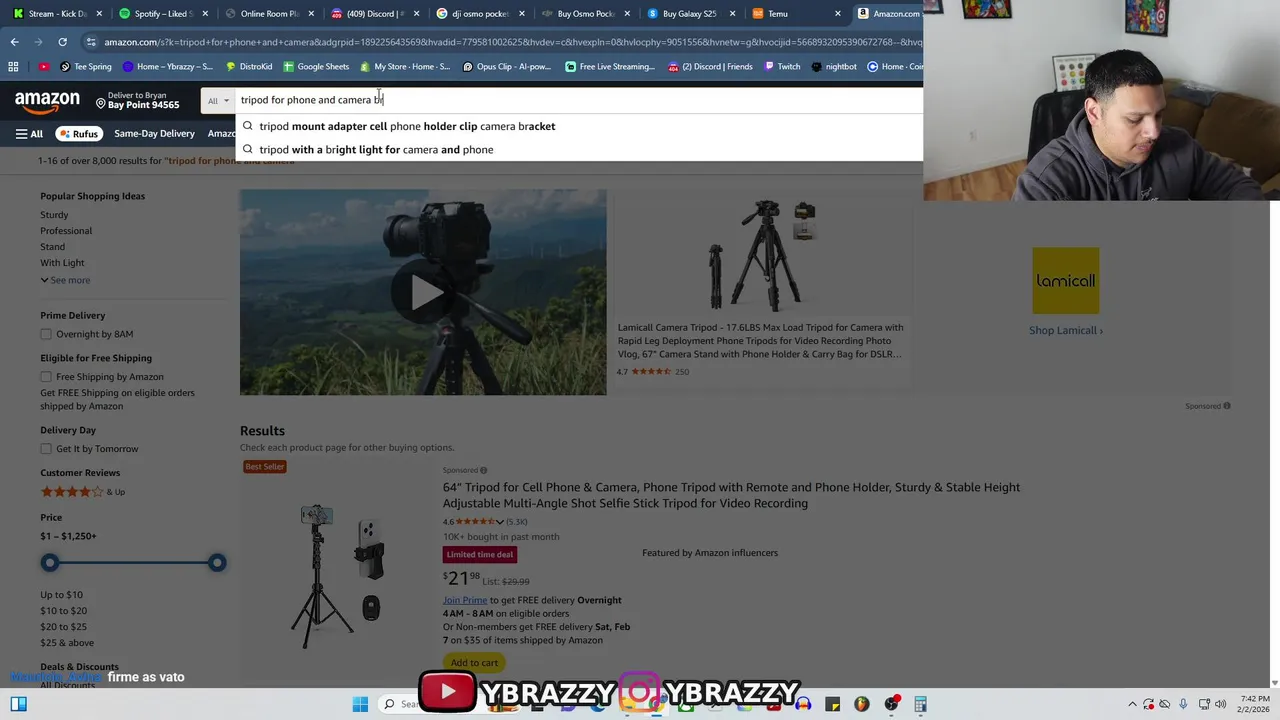Image resolution: width=1280 pixels, height=720 pixels.
Task: Open the Widgets icon on the taskbar
Action: [x=18, y=704]
